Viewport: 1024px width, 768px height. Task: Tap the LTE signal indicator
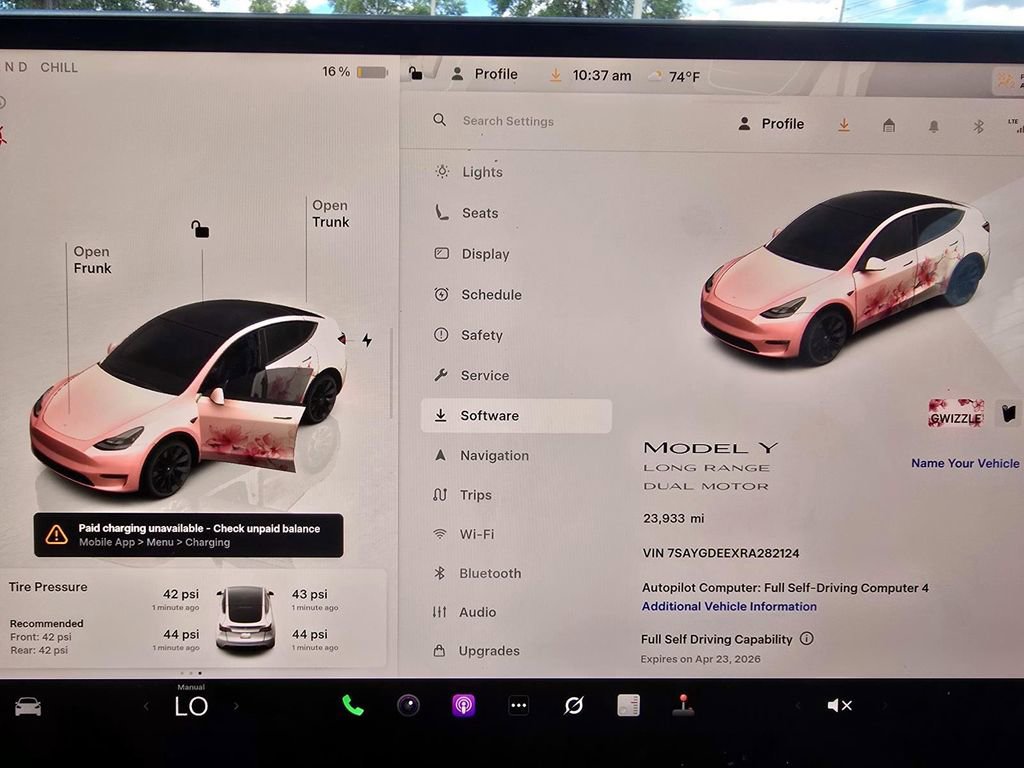point(1015,125)
